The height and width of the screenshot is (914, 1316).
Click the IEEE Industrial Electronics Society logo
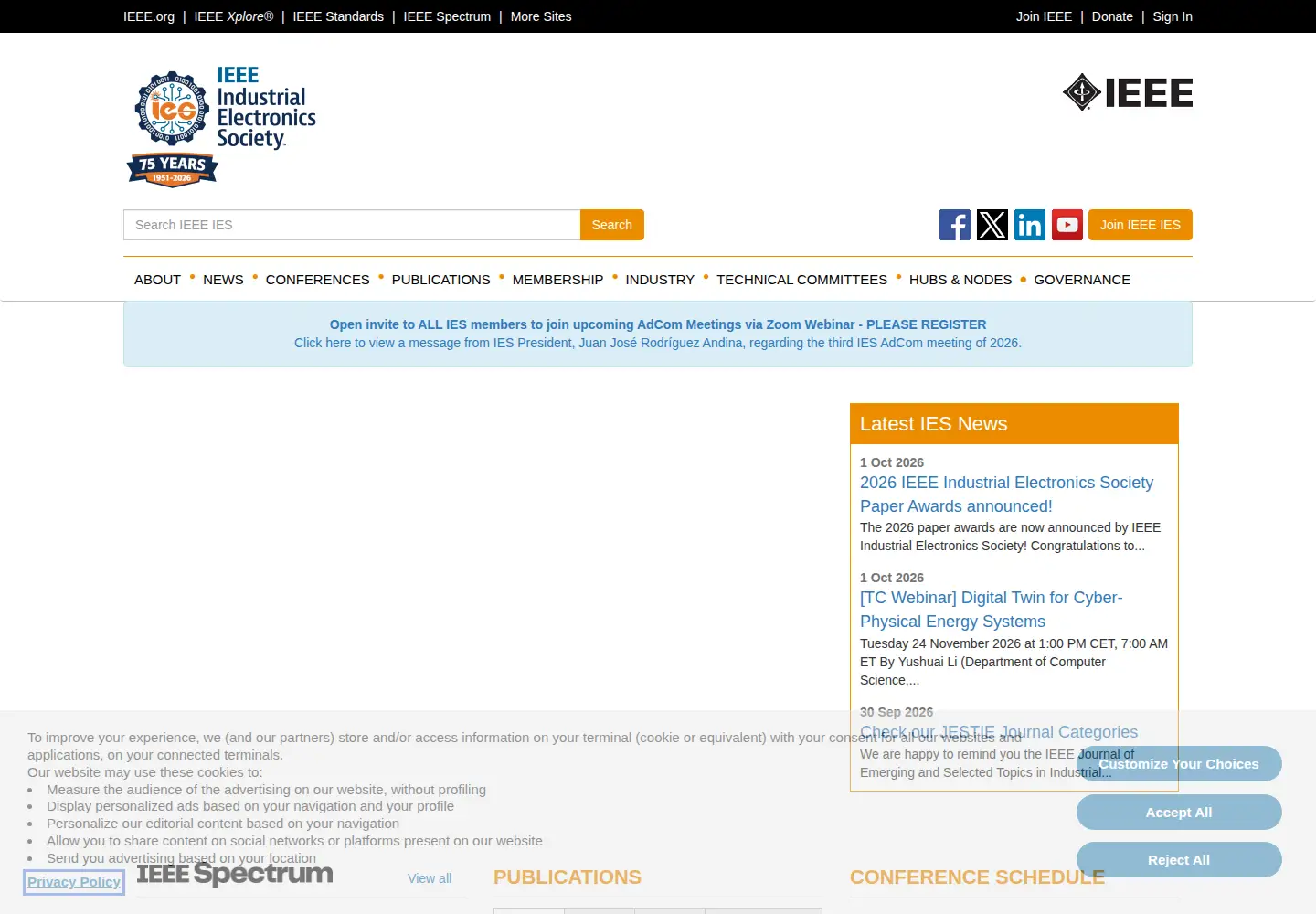[x=221, y=126]
